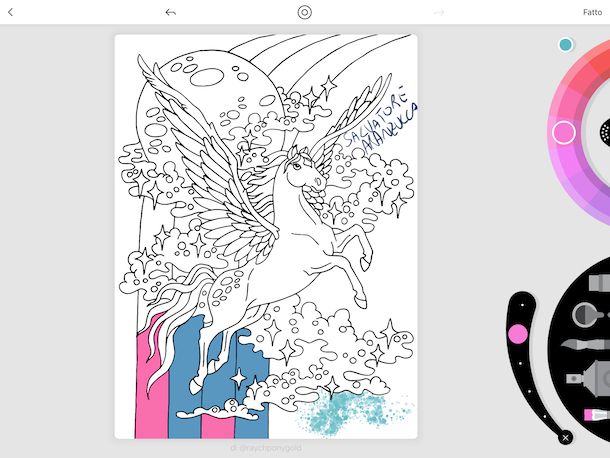Select the spray can tool
Screen dimensions: 610x458
click(588, 378)
